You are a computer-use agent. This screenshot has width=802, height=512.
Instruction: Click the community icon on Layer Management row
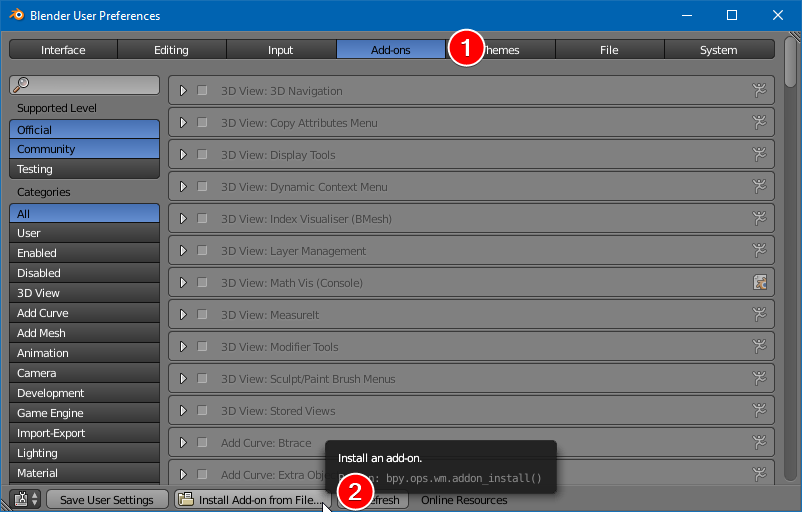(x=760, y=251)
